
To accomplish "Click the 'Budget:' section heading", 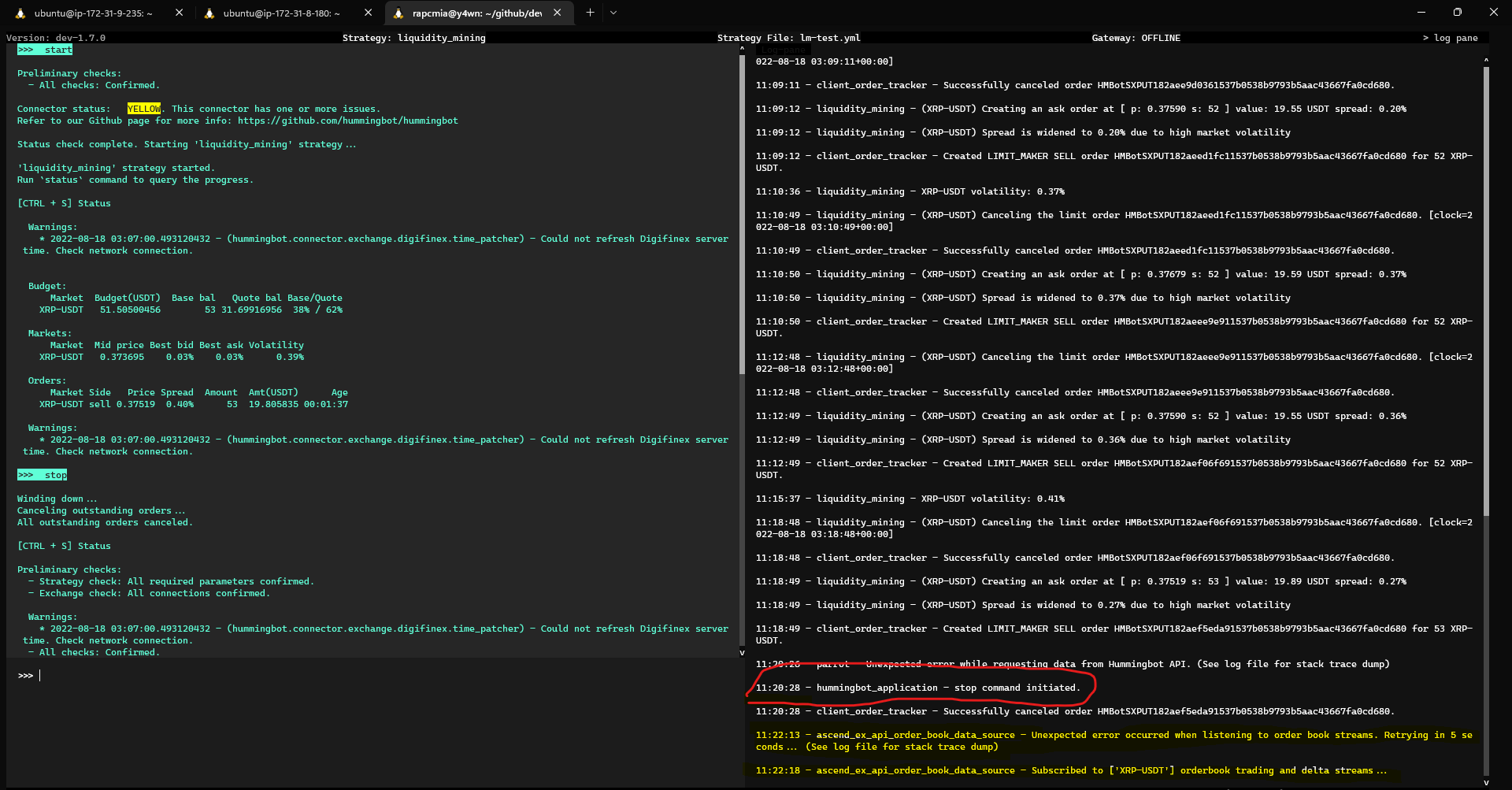I will point(47,286).
